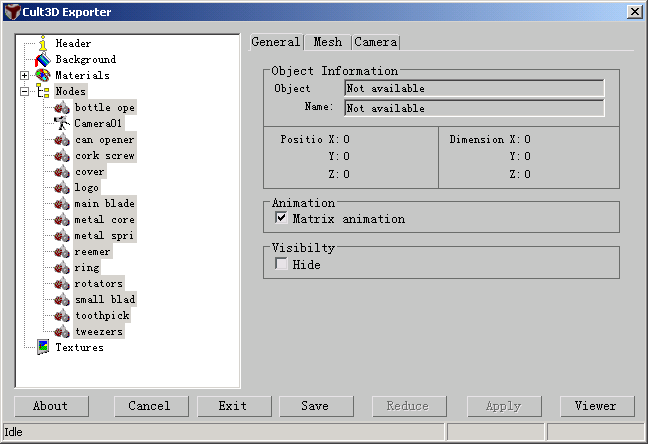This screenshot has width=648, height=444.
Task: Click the Idle status bar text
Action: coord(13,432)
